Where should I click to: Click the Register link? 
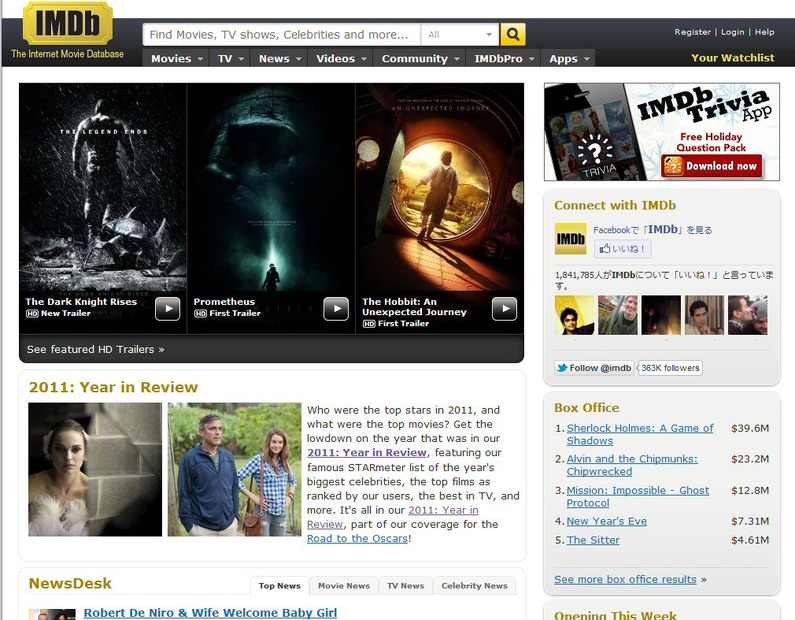tap(692, 32)
